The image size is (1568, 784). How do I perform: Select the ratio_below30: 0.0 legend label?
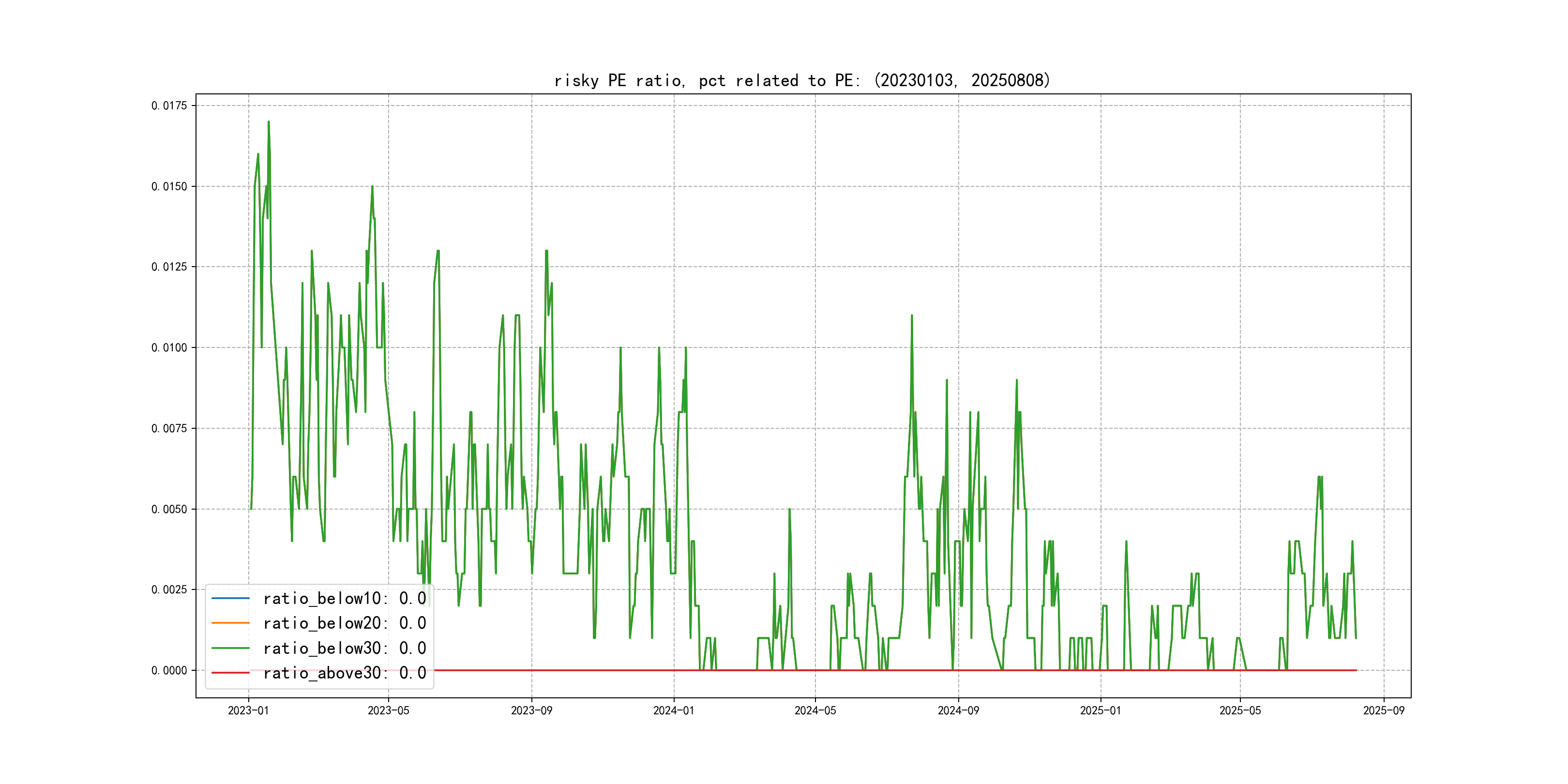(x=344, y=648)
